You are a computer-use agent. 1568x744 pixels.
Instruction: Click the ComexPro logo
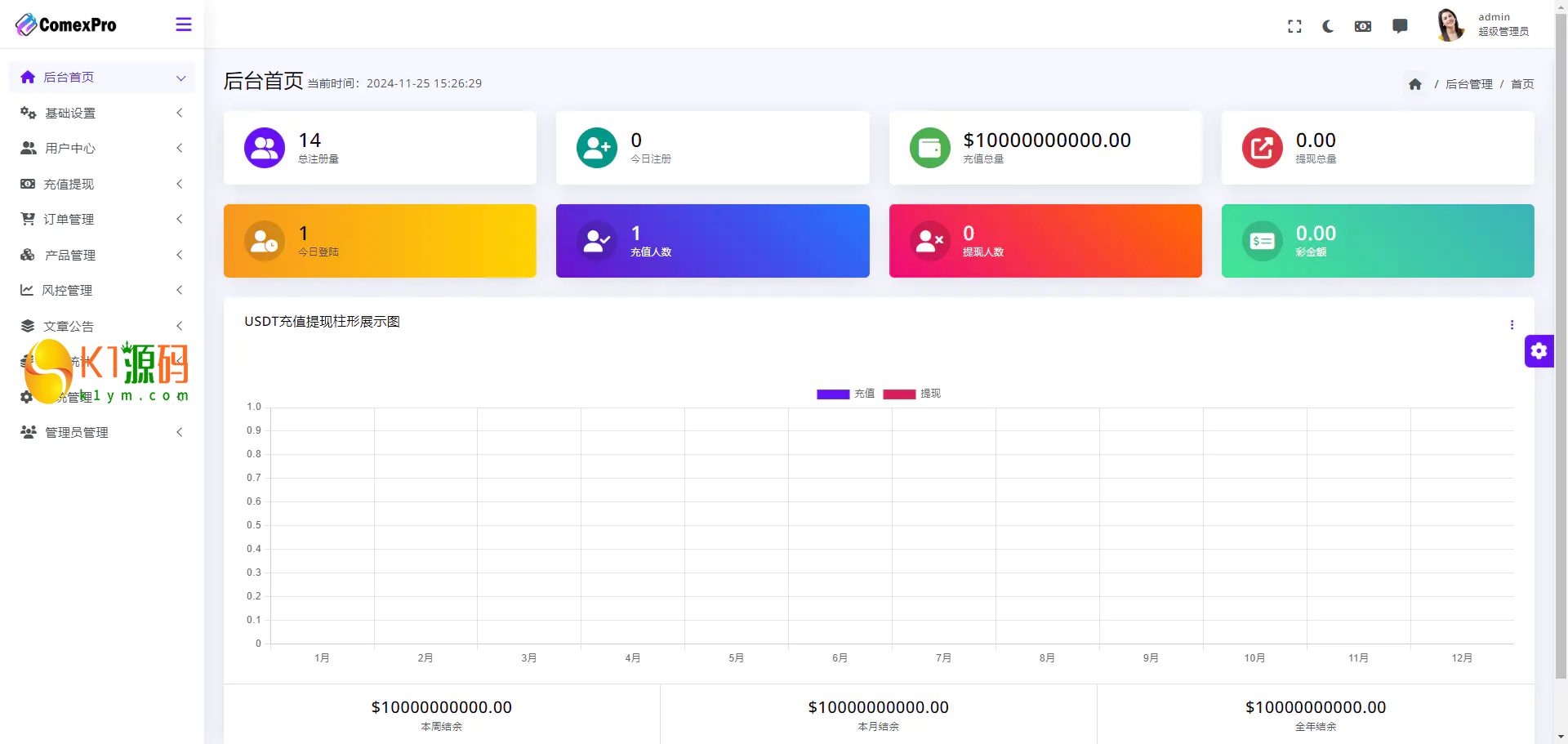(x=66, y=25)
